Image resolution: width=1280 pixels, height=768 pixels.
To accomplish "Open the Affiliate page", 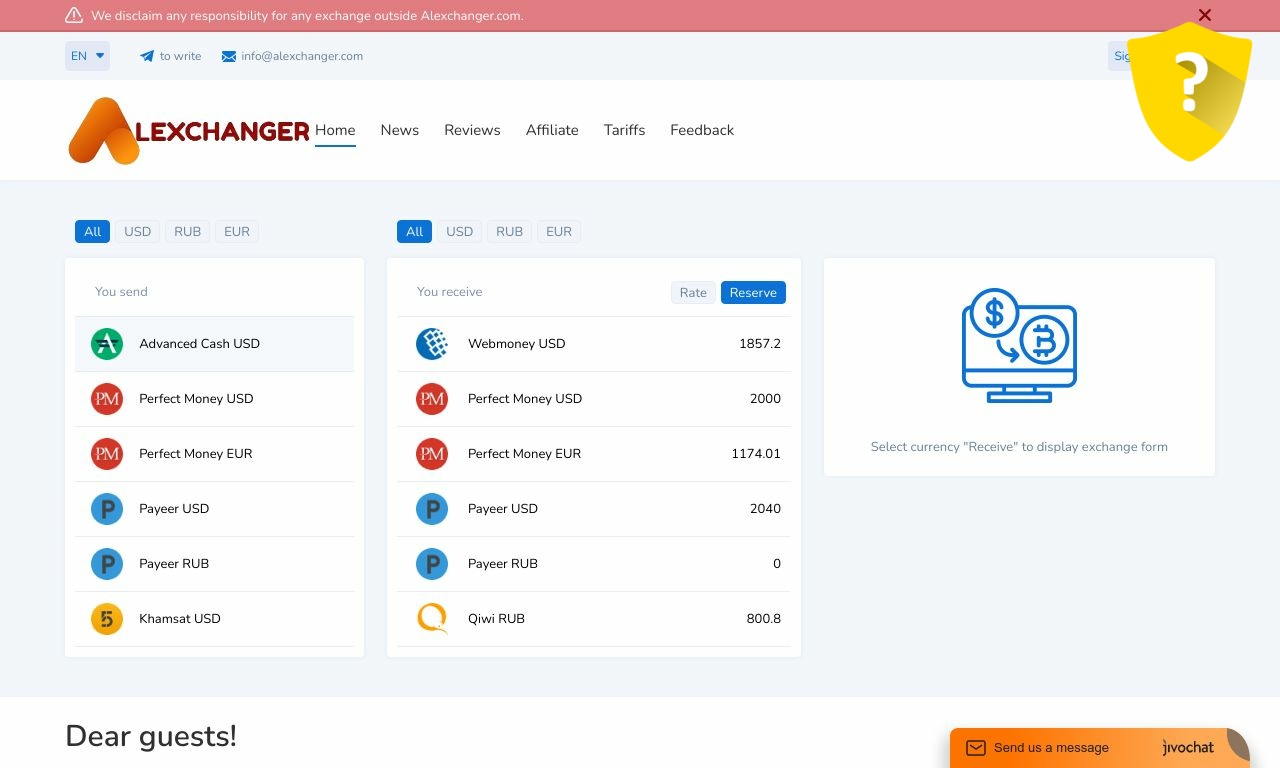I will (x=552, y=130).
